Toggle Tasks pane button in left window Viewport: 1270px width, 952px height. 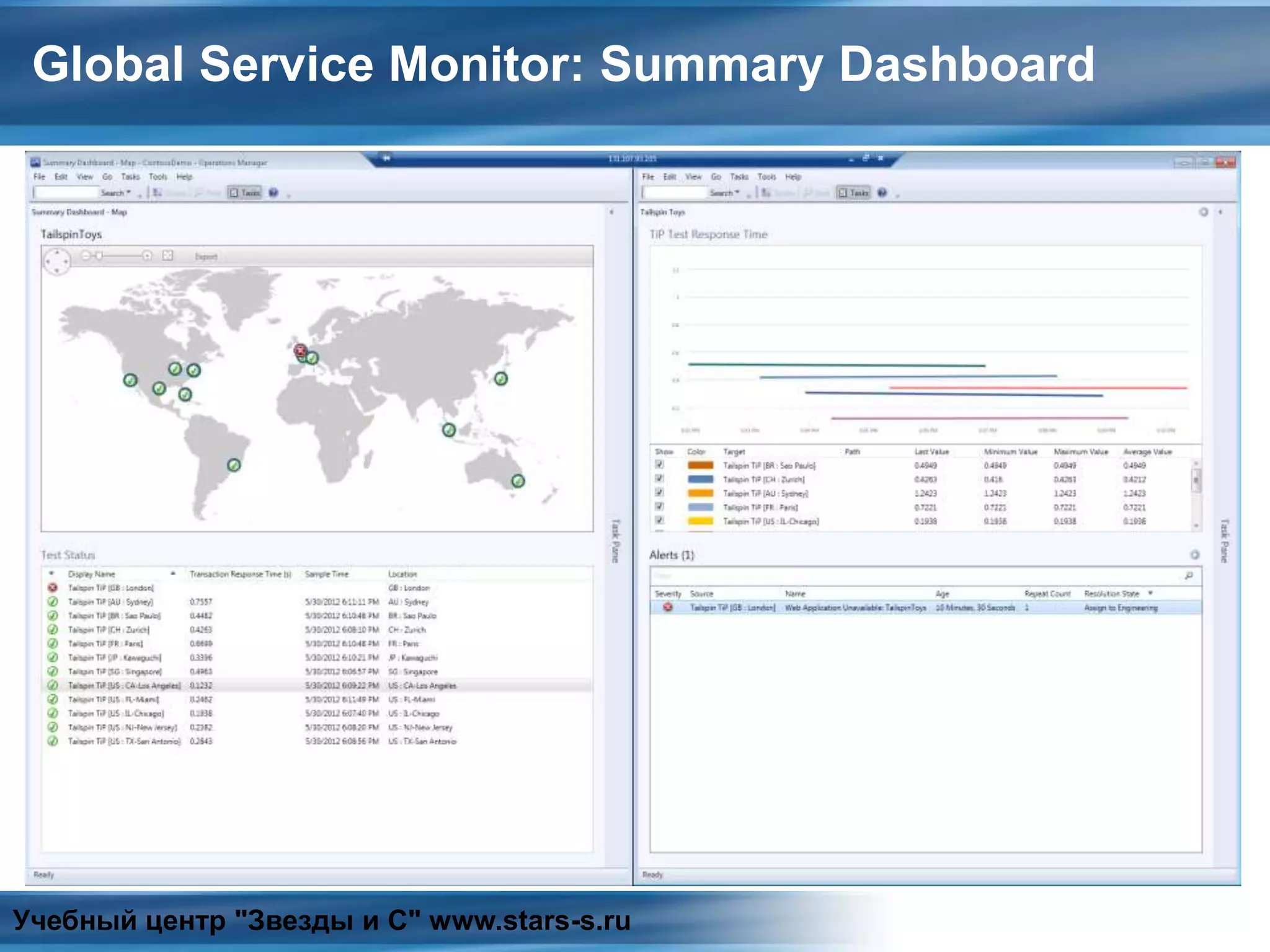[x=244, y=193]
